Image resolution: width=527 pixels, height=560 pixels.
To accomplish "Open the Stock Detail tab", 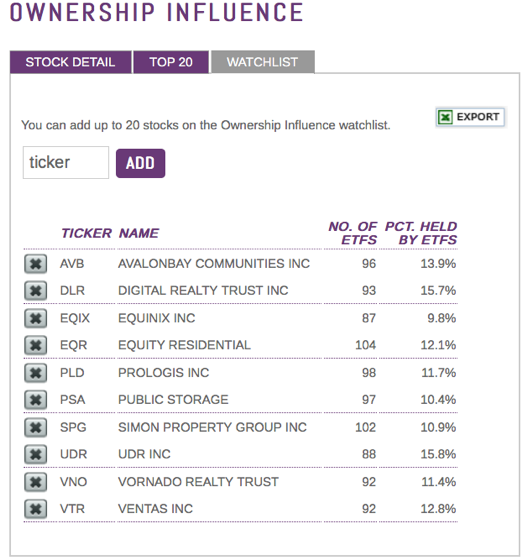I will pyautogui.click(x=71, y=62).
